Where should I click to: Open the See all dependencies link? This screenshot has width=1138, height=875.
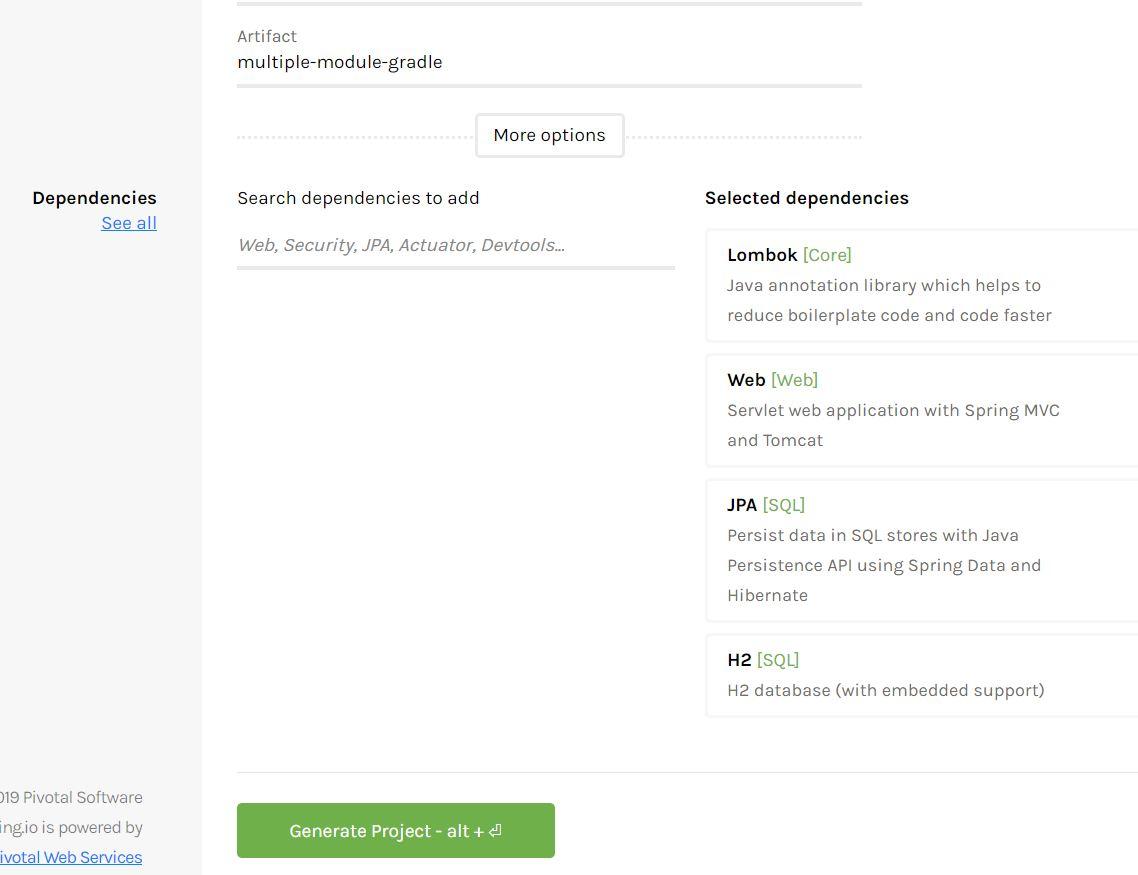click(x=129, y=223)
